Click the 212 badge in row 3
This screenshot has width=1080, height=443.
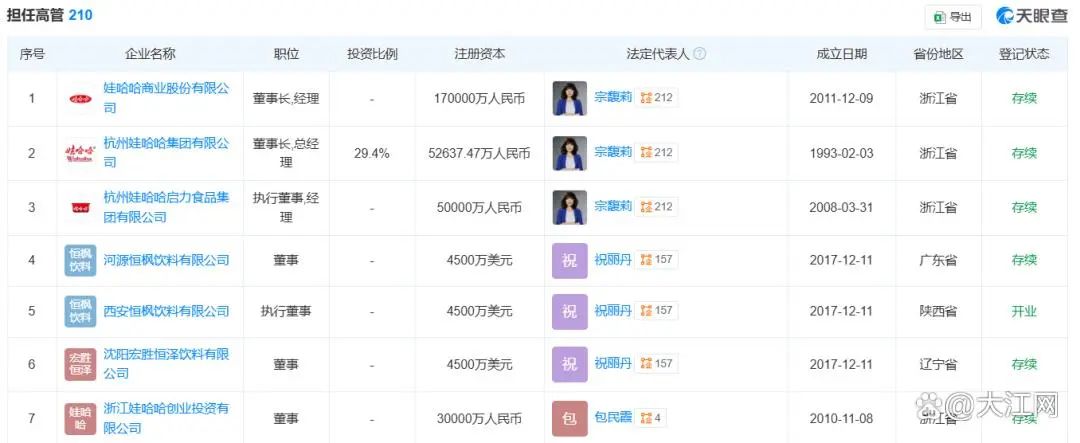point(656,207)
